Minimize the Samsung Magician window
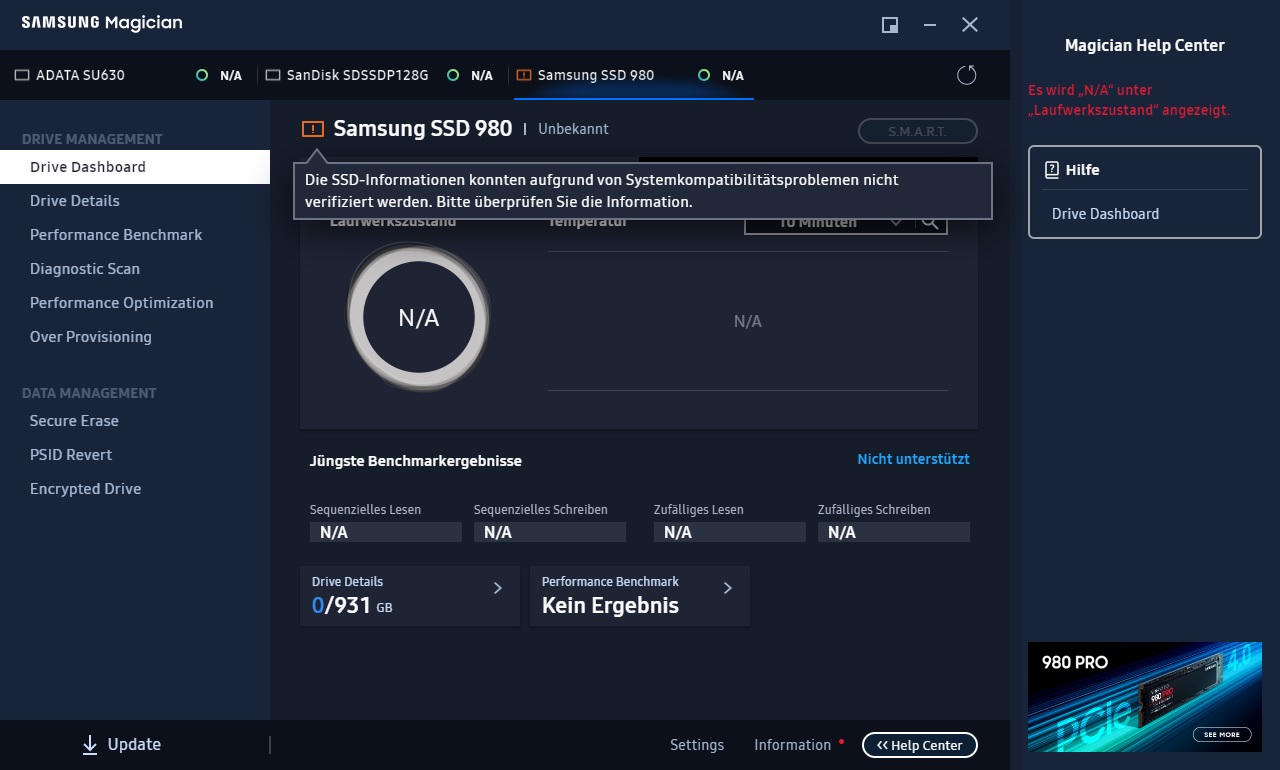The image size is (1280, 770). 930,25
